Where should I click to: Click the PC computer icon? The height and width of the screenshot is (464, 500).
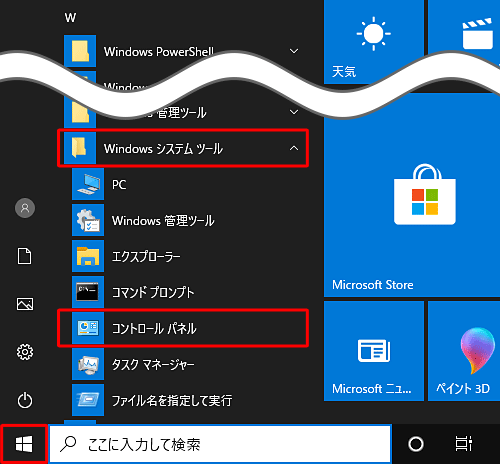88,184
